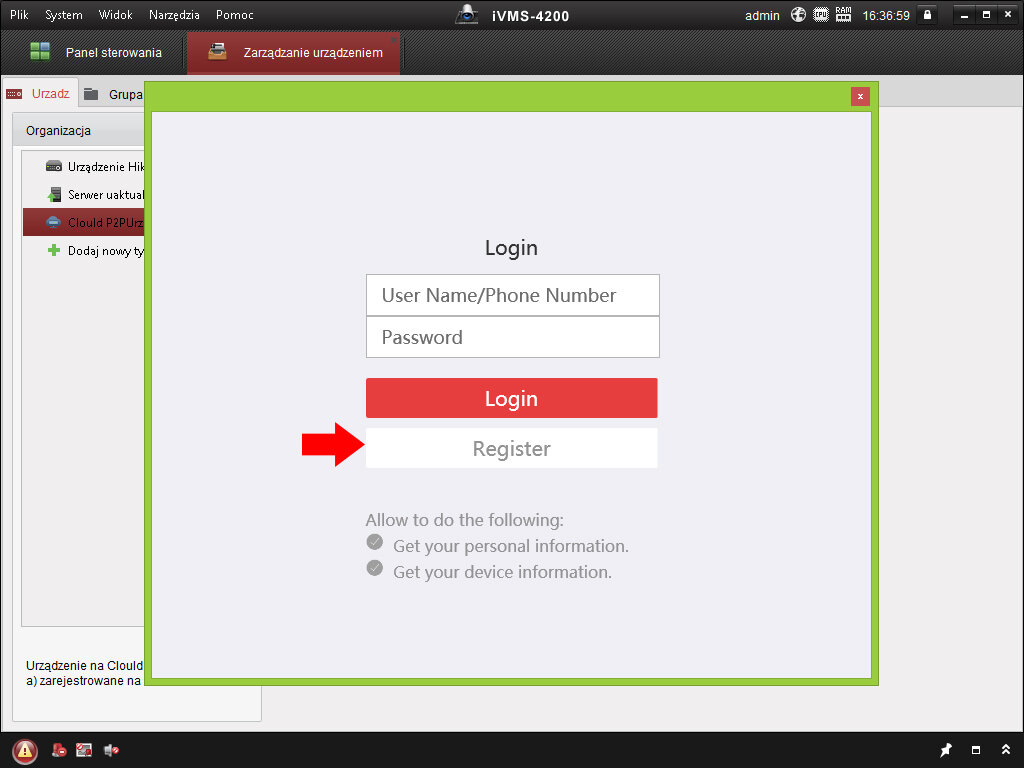Image resolution: width=1024 pixels, height=768 pixels.
Task: Toggle the alarm sound speaker icon
Action: [x=111, y=750]
